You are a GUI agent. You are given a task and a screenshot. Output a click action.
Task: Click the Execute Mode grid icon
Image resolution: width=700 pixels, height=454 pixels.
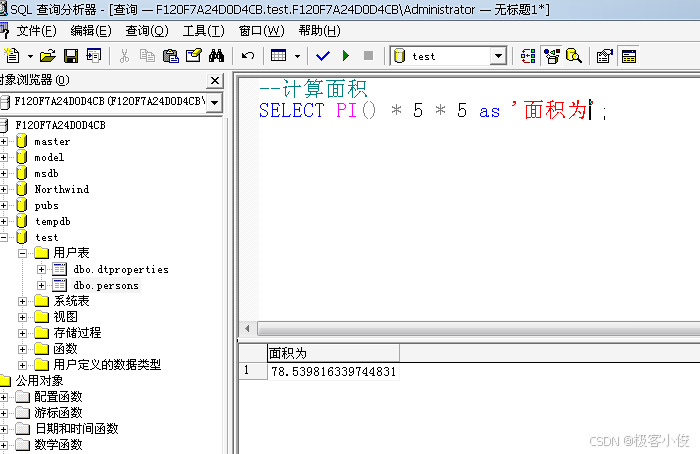pyautogui.click(x=279, y=56)
